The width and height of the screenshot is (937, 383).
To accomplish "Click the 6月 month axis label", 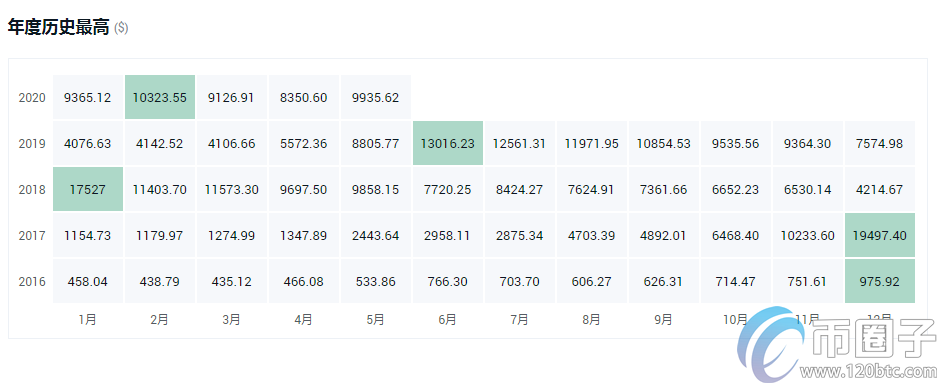I will coord(447,320).
